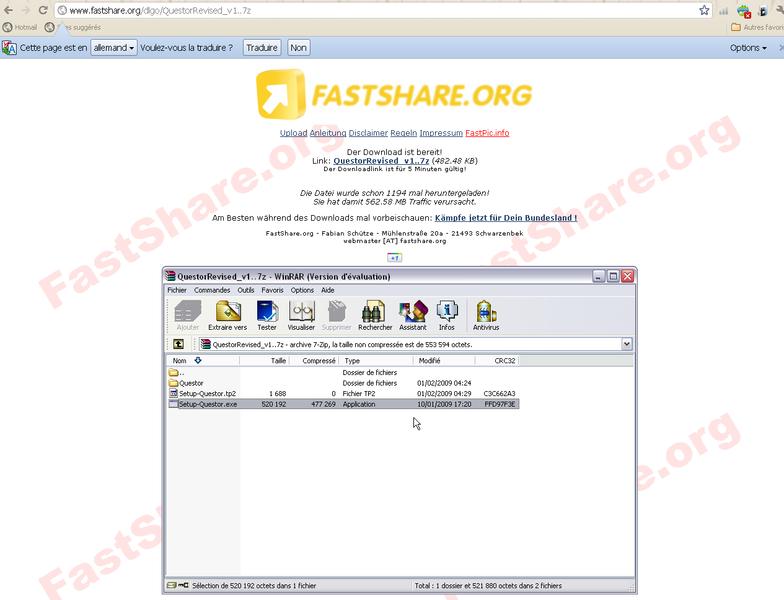The width and height of the screenshot is (784, 600).
Task: Click the Traduire button
Action: 262,48
